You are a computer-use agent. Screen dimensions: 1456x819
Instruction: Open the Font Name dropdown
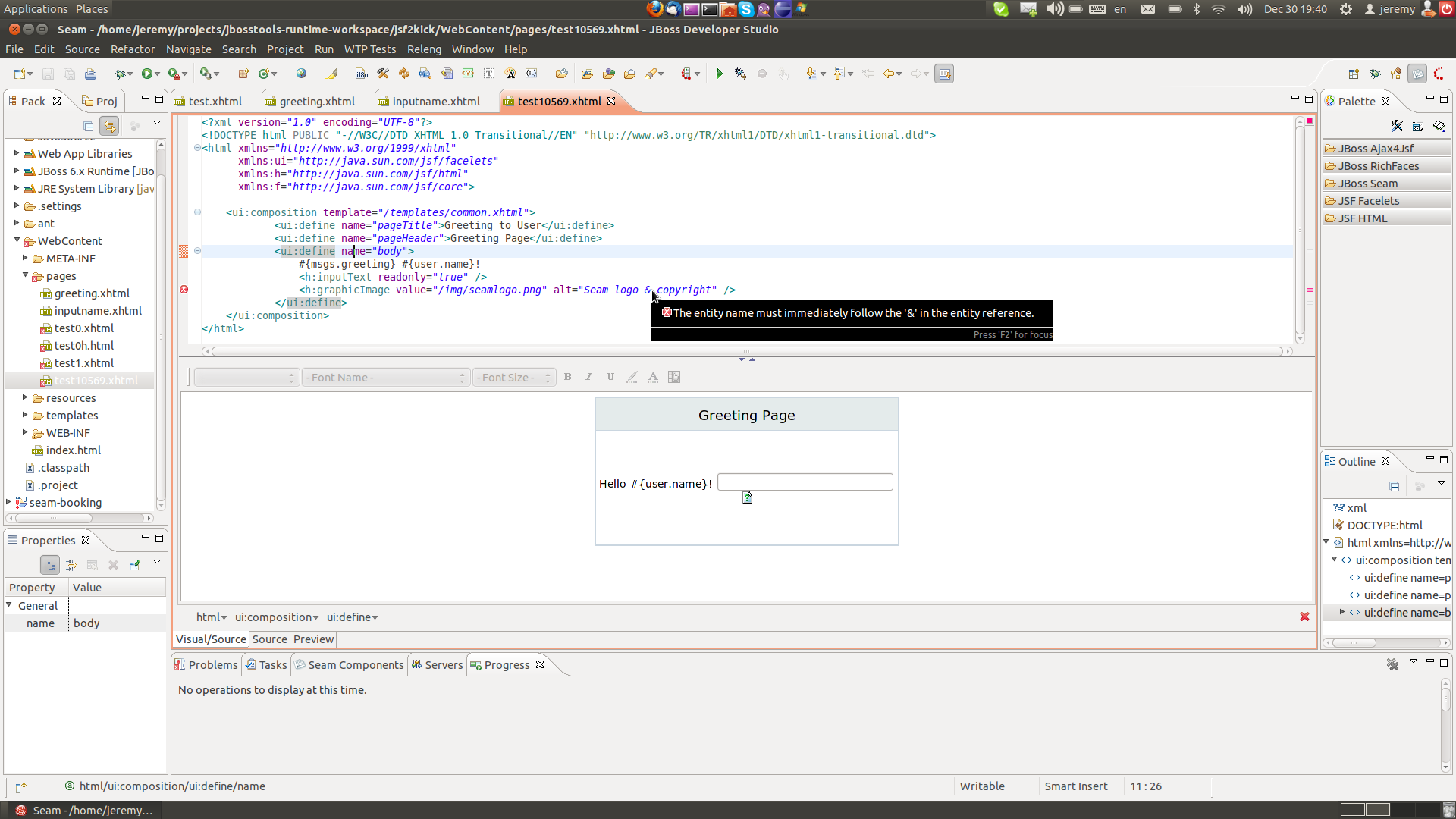(385, 378)
